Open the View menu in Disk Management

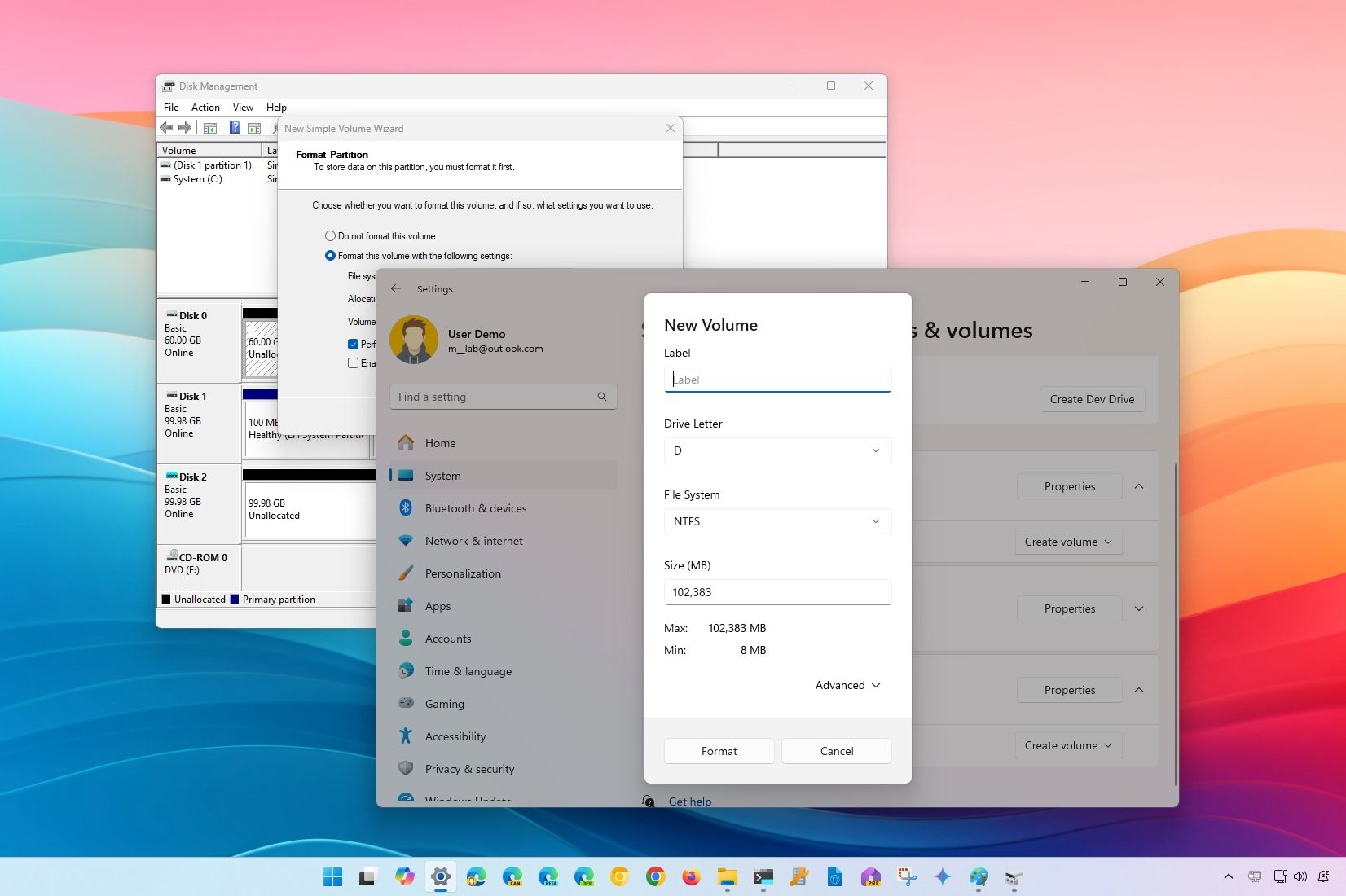(242, 107)
